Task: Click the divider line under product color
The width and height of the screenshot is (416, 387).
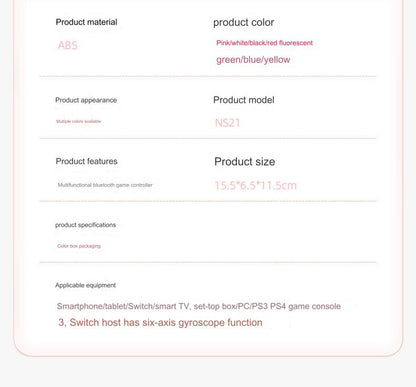Action: point(208,77)
